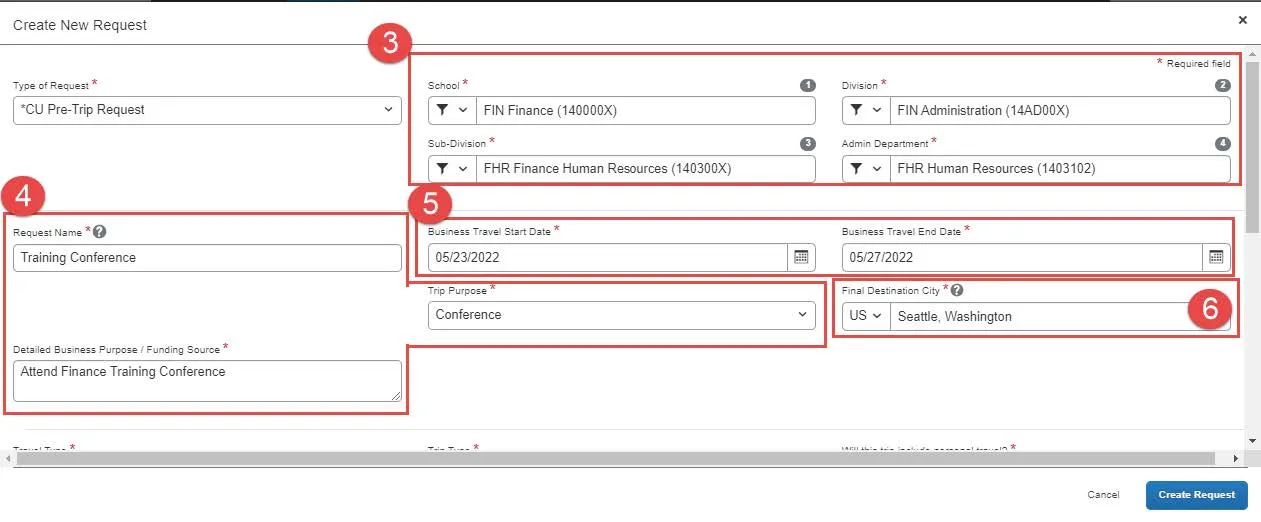Image resolution: width=1261 pixels, height=522 pixels.
Task: Click the horizontal scrollbar left arrow
Action: click(x=8, y=458)
